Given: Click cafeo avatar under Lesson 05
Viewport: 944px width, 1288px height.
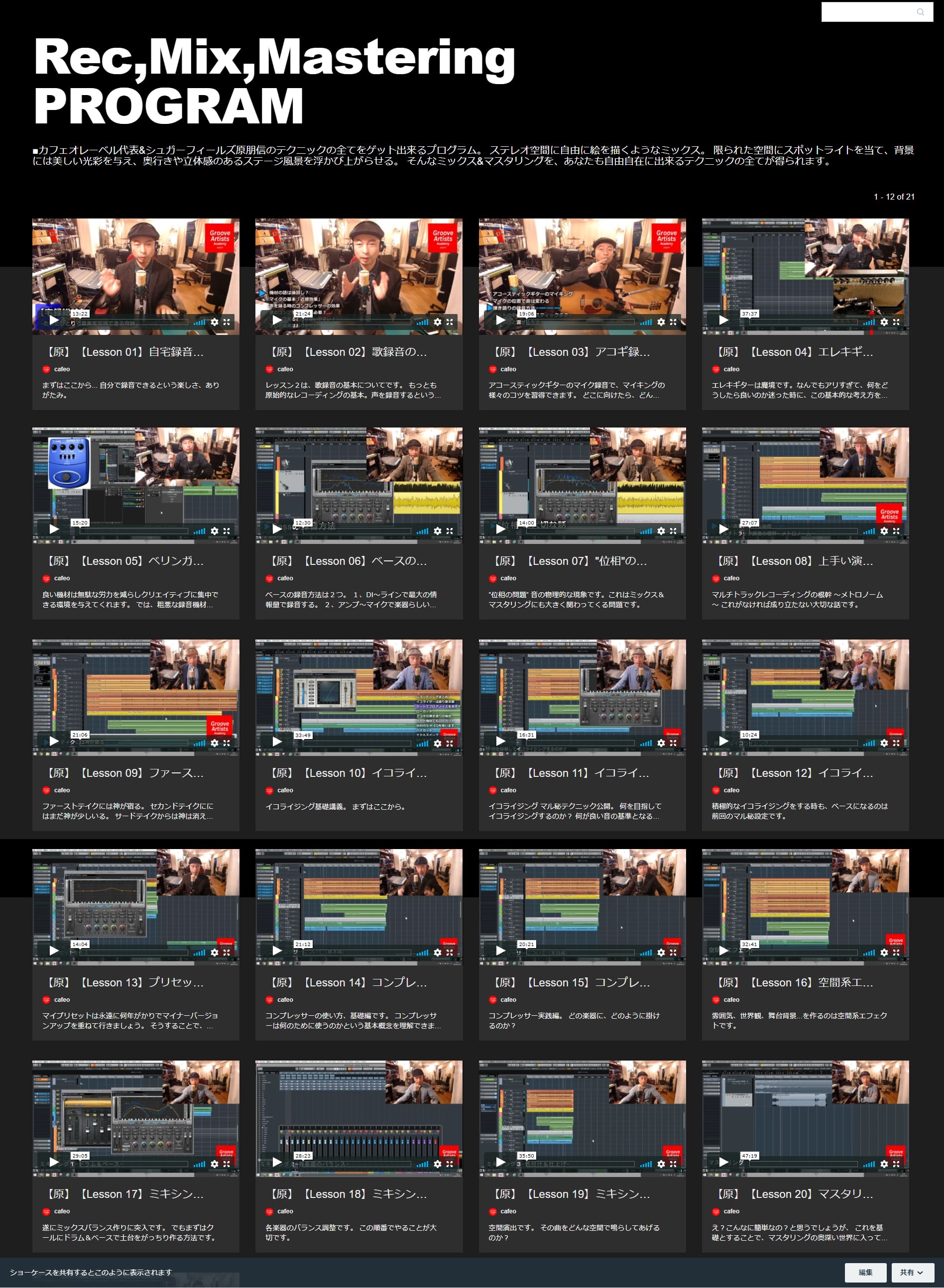Looking at the screenshot, I should 46,579.
